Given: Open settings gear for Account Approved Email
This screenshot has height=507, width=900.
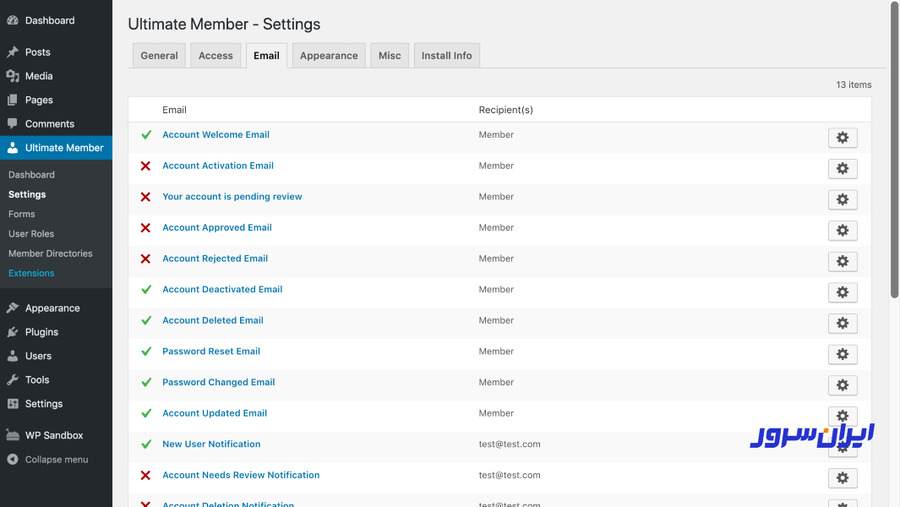Looking at the screenshot, I should coord(842,231).
